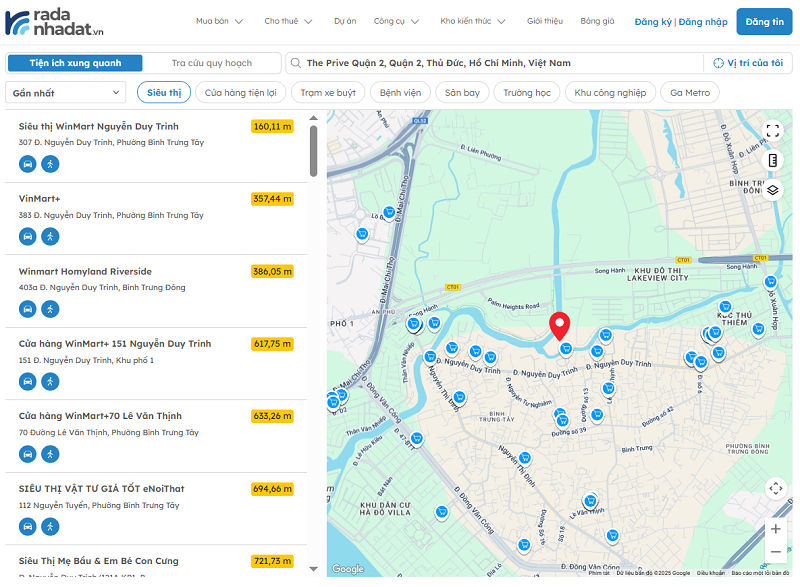Viewport: 800px width, 587px height.
Task: Click the 694,66 m distance badge
Action: pos(272,489)
